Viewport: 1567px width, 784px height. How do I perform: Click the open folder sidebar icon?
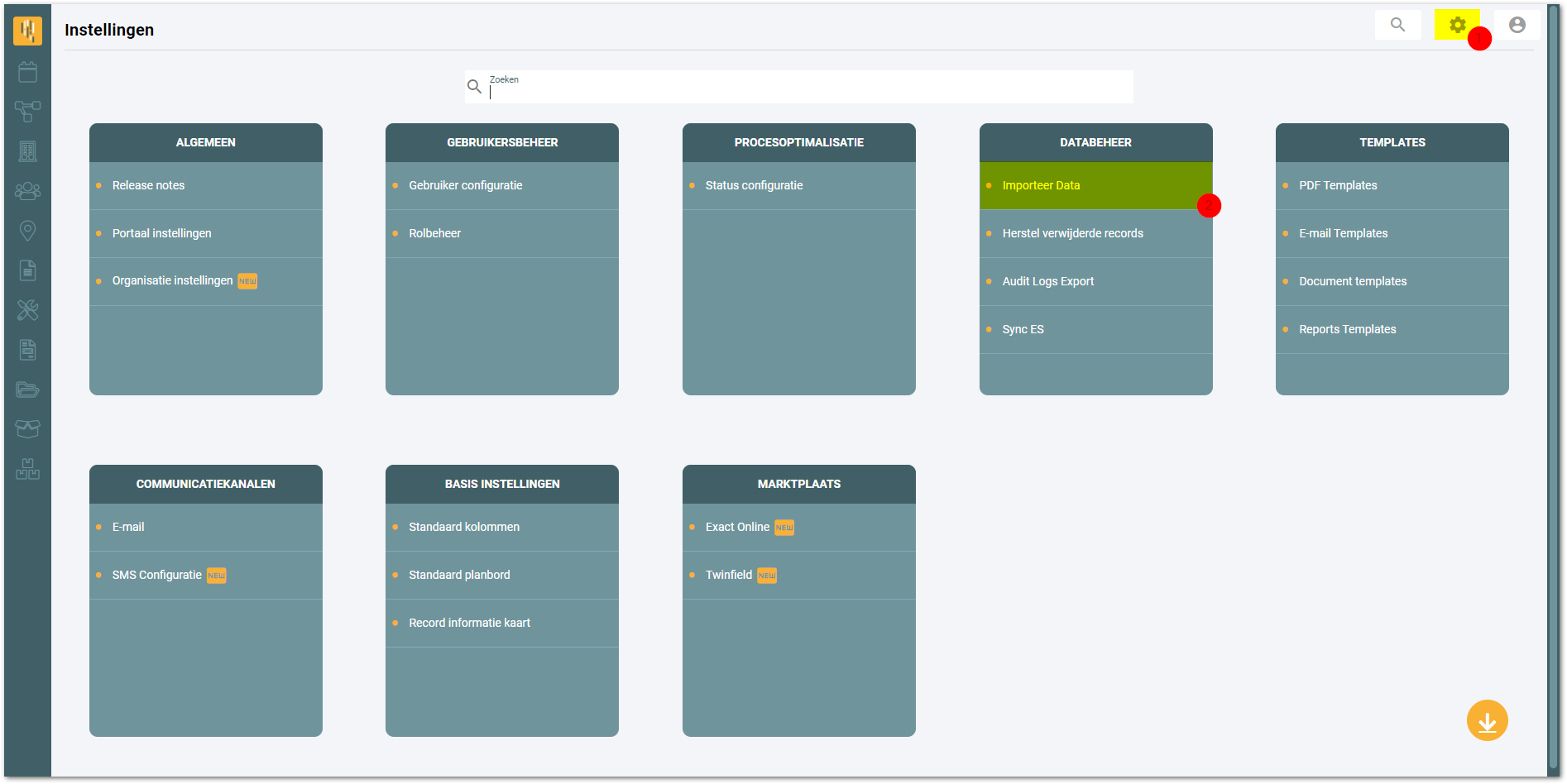coord(27,390)
